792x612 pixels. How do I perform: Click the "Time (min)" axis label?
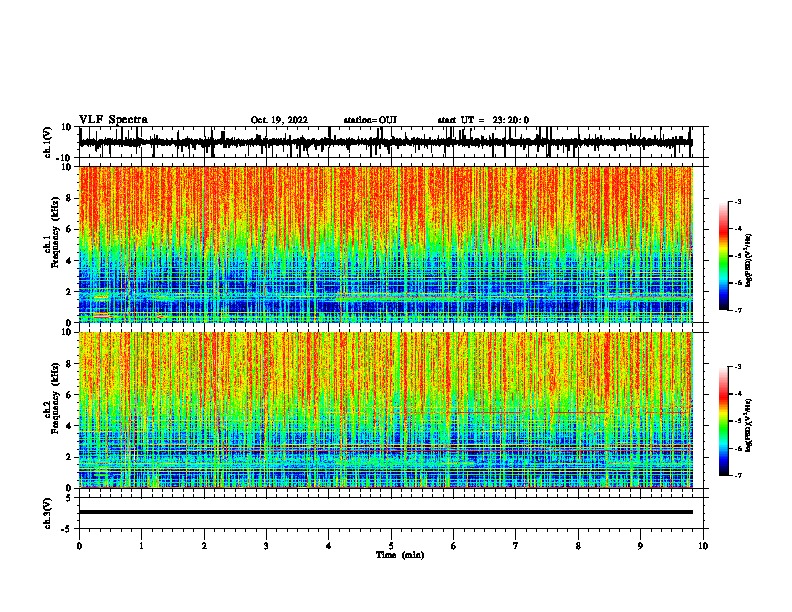click(400, 555)
